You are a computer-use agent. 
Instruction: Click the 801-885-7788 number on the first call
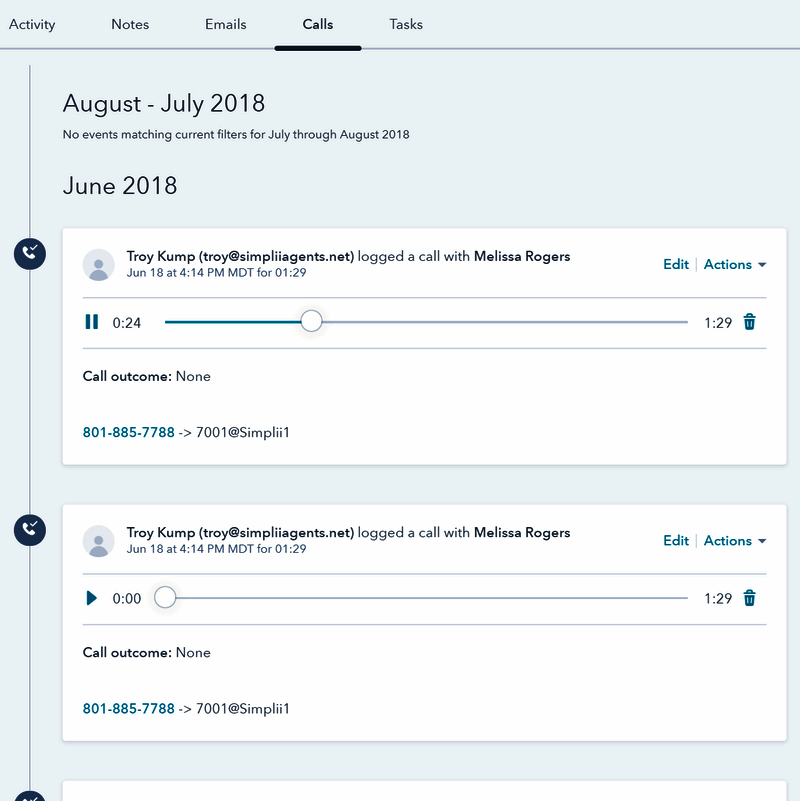pos(128,432)
